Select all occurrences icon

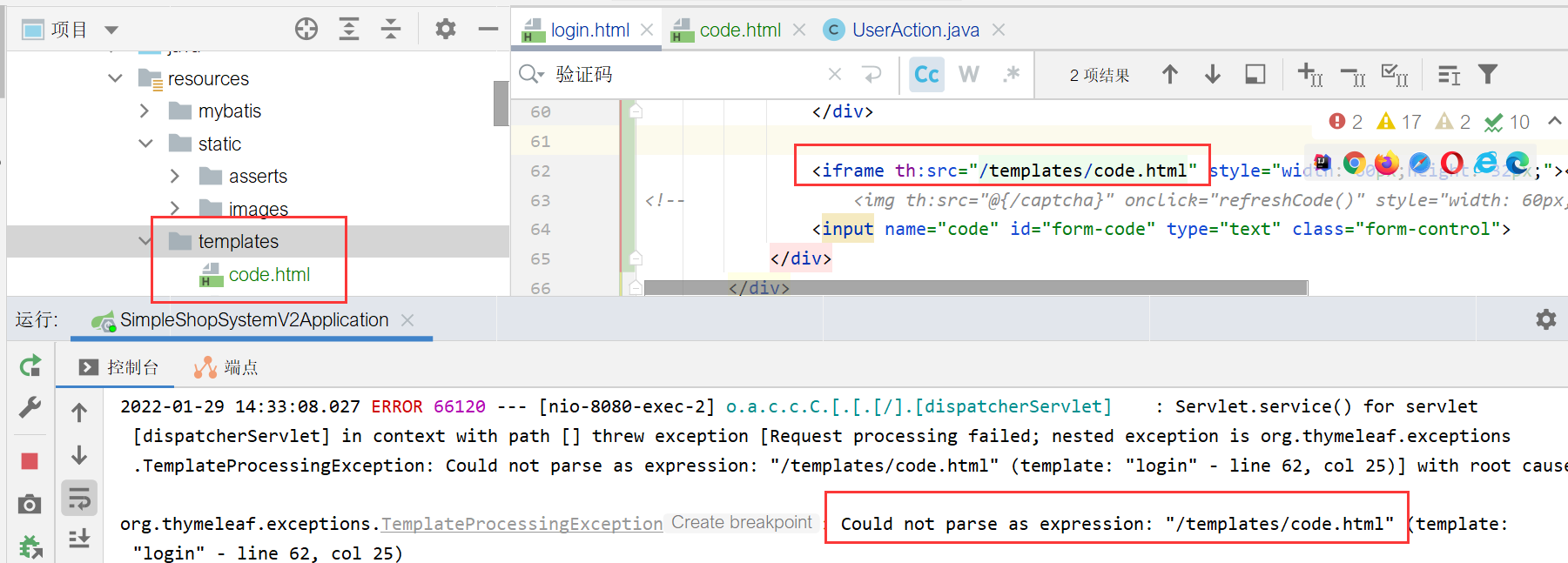click(1395, 76)
